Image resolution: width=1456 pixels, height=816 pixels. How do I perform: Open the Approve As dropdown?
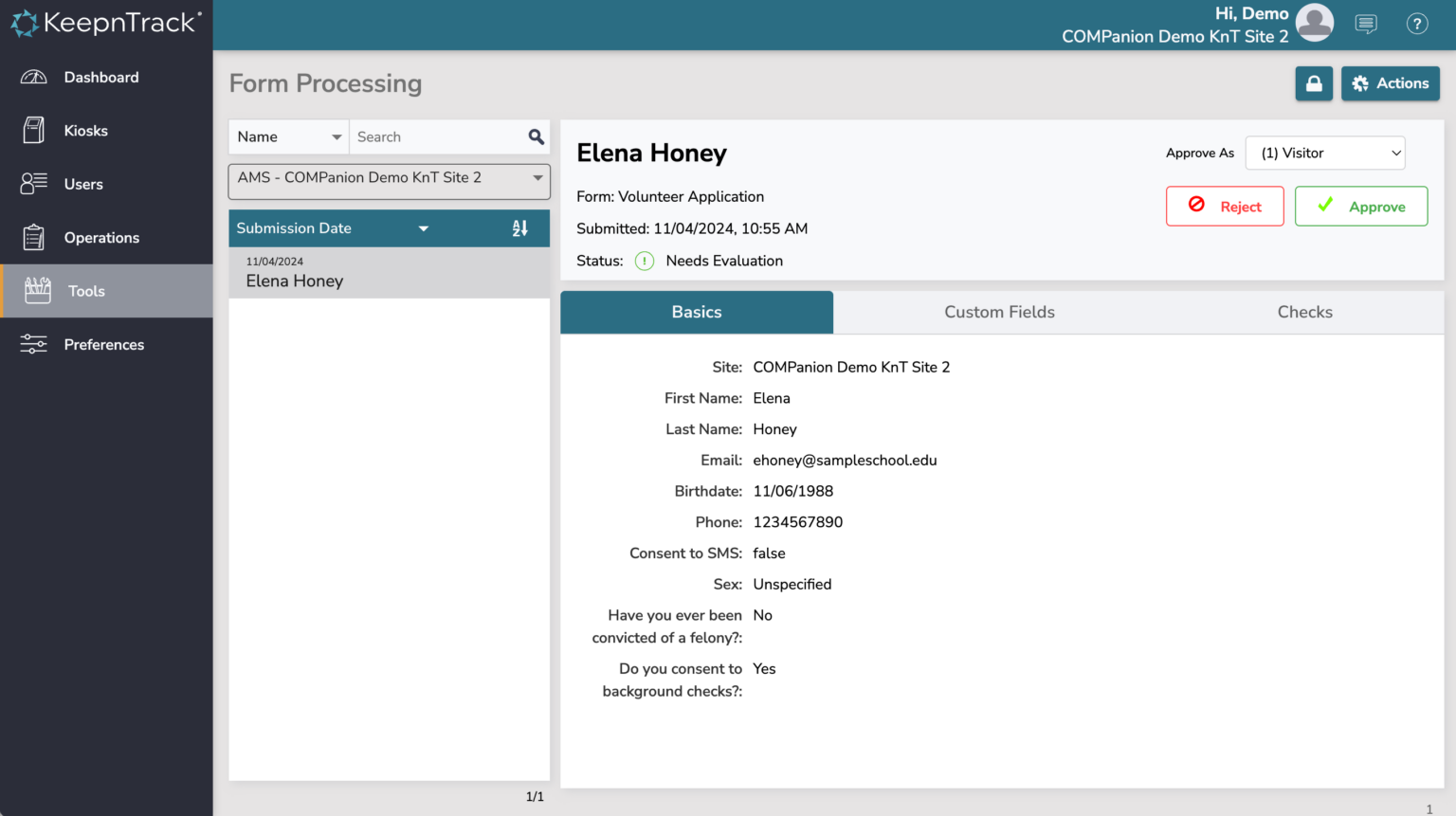pyautogui.click(x=1325, y=153)
